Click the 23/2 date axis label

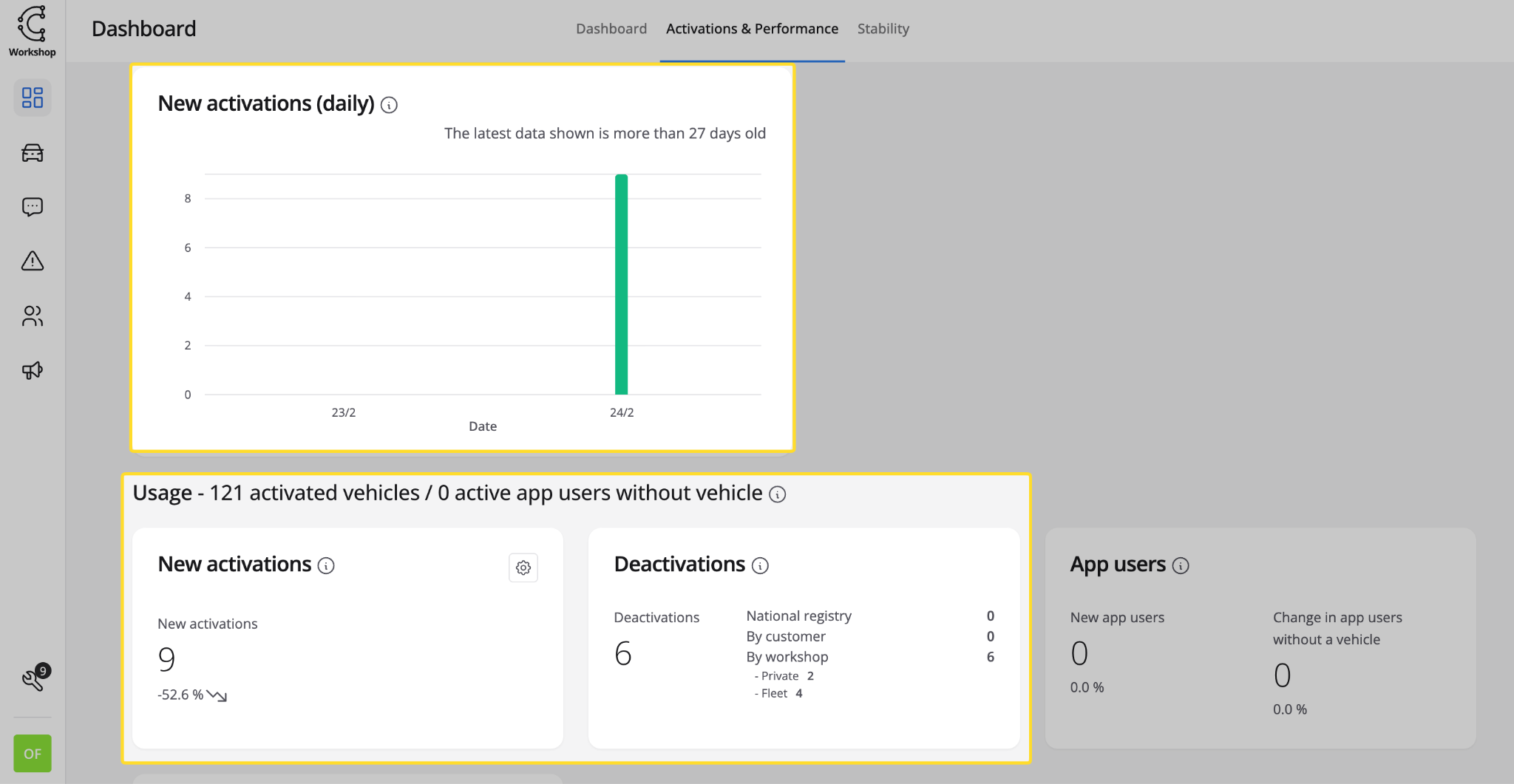coord(344,412)
